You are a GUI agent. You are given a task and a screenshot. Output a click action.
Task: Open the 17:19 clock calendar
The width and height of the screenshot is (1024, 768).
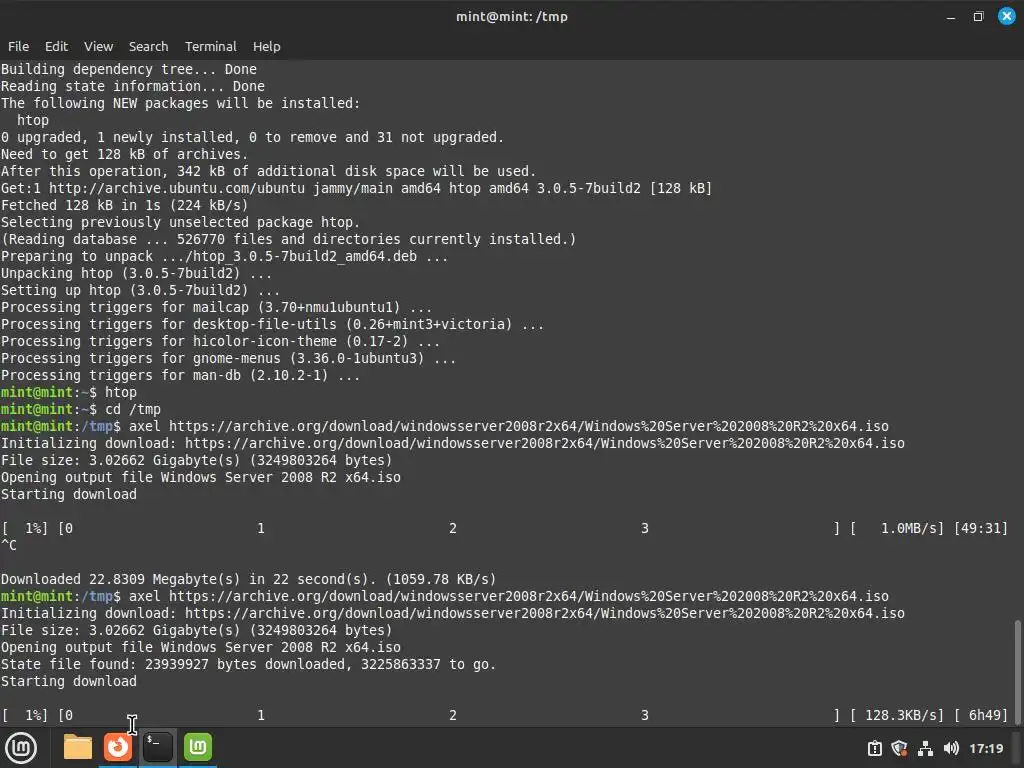(986, 748)
